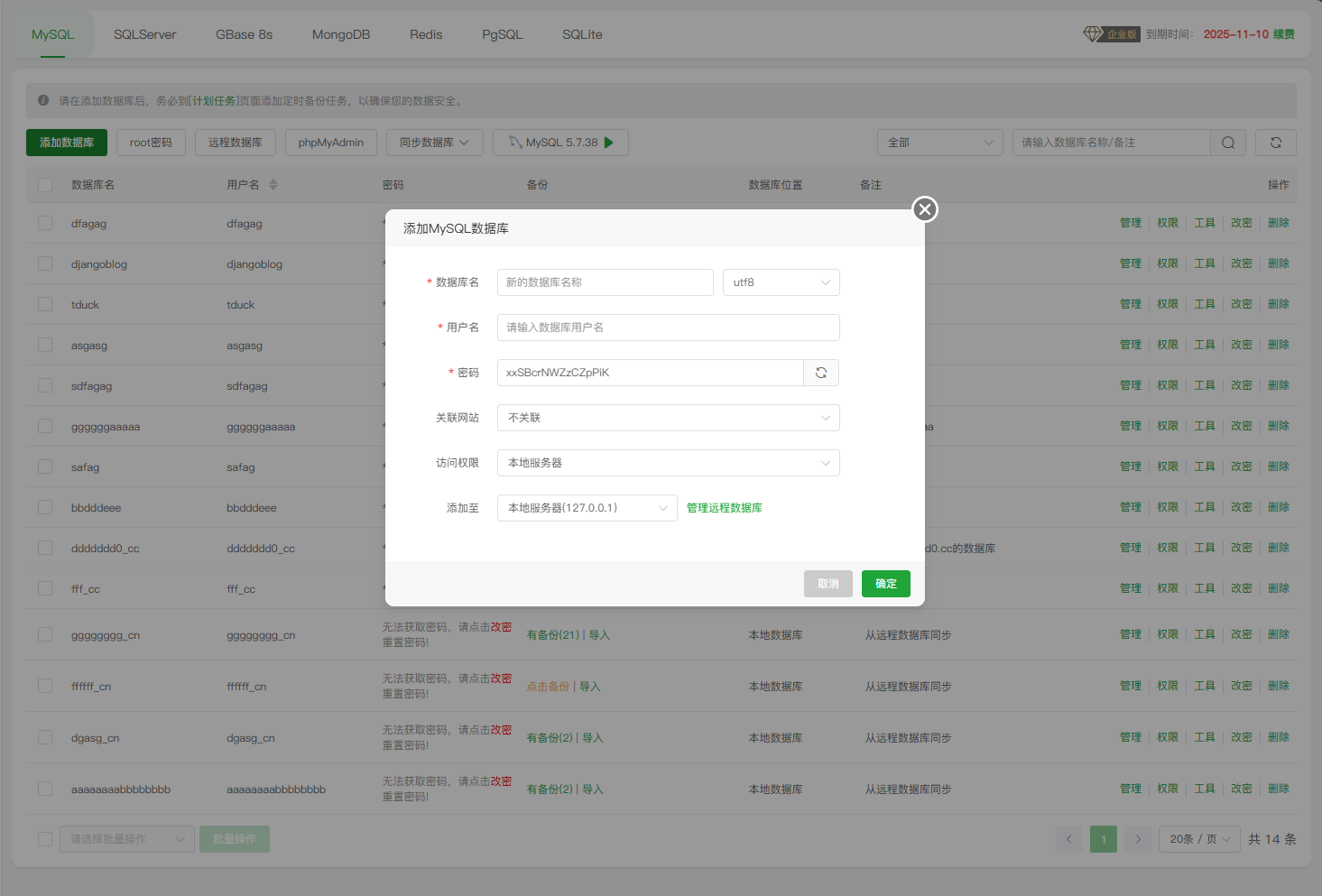Tick the checkbox for the dfagag database
The width and height of the screenshot is (1322, 896).
(45, 223)
